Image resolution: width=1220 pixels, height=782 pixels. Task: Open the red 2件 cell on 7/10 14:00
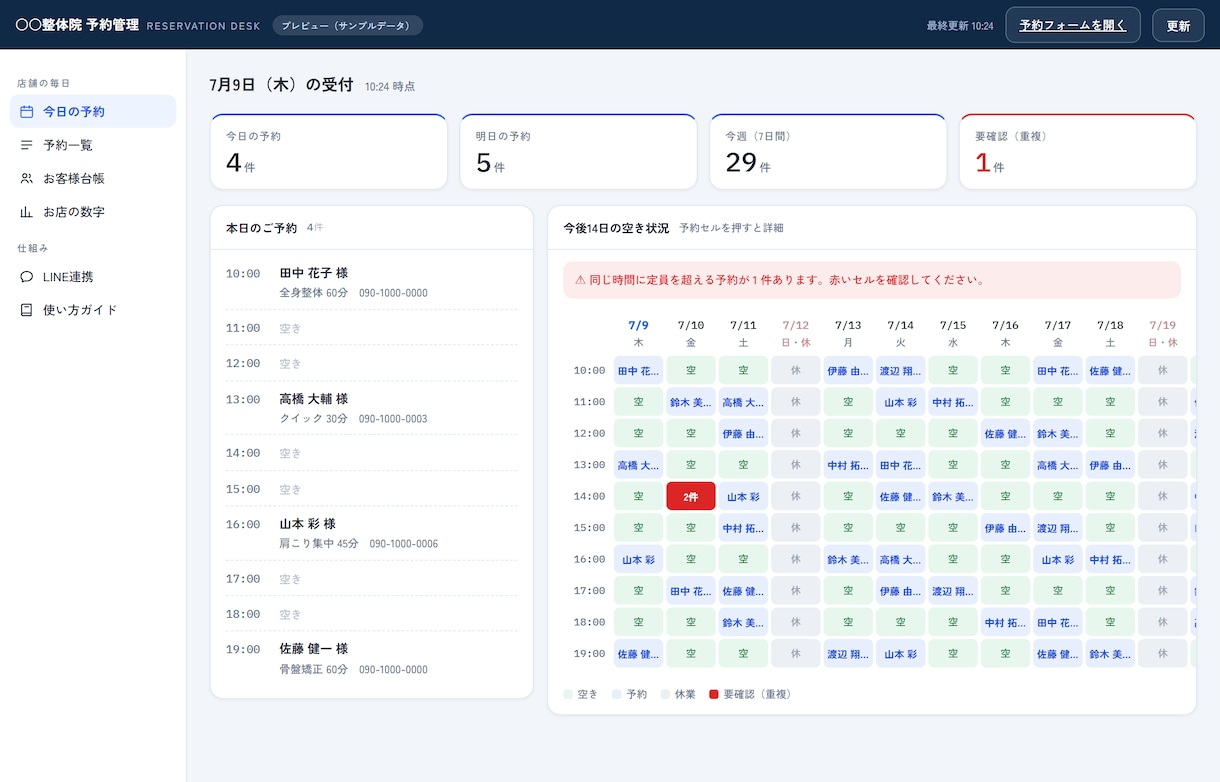(x=691, y=496)
